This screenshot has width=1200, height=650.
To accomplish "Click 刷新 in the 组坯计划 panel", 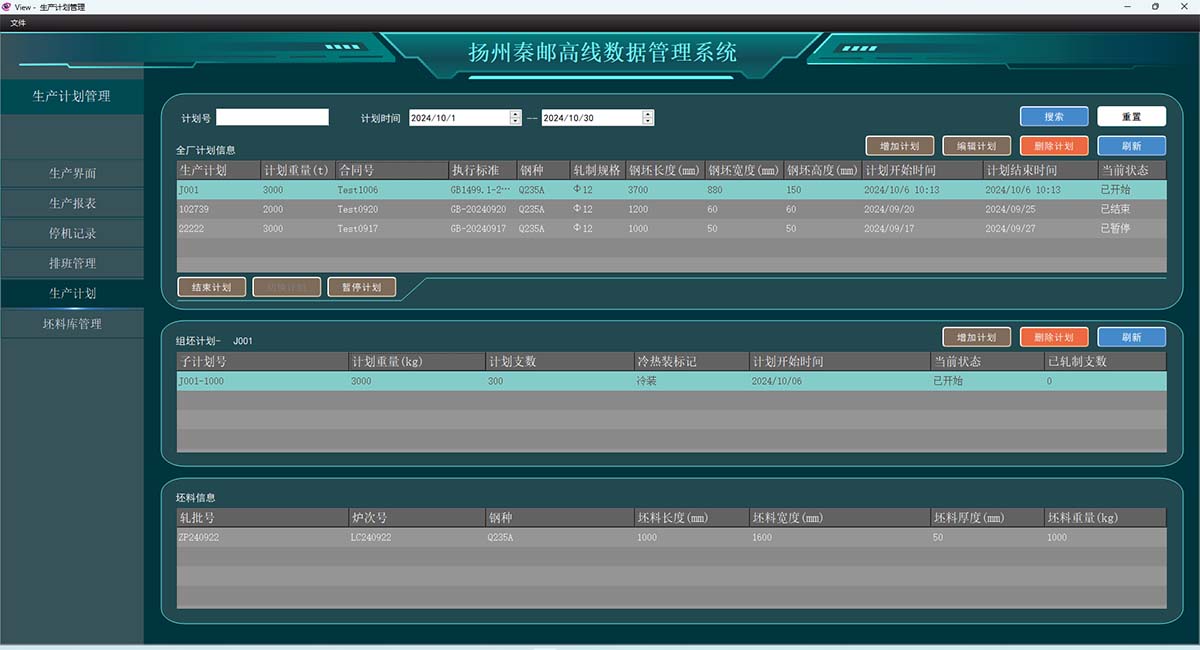I will coord(1132,337).
